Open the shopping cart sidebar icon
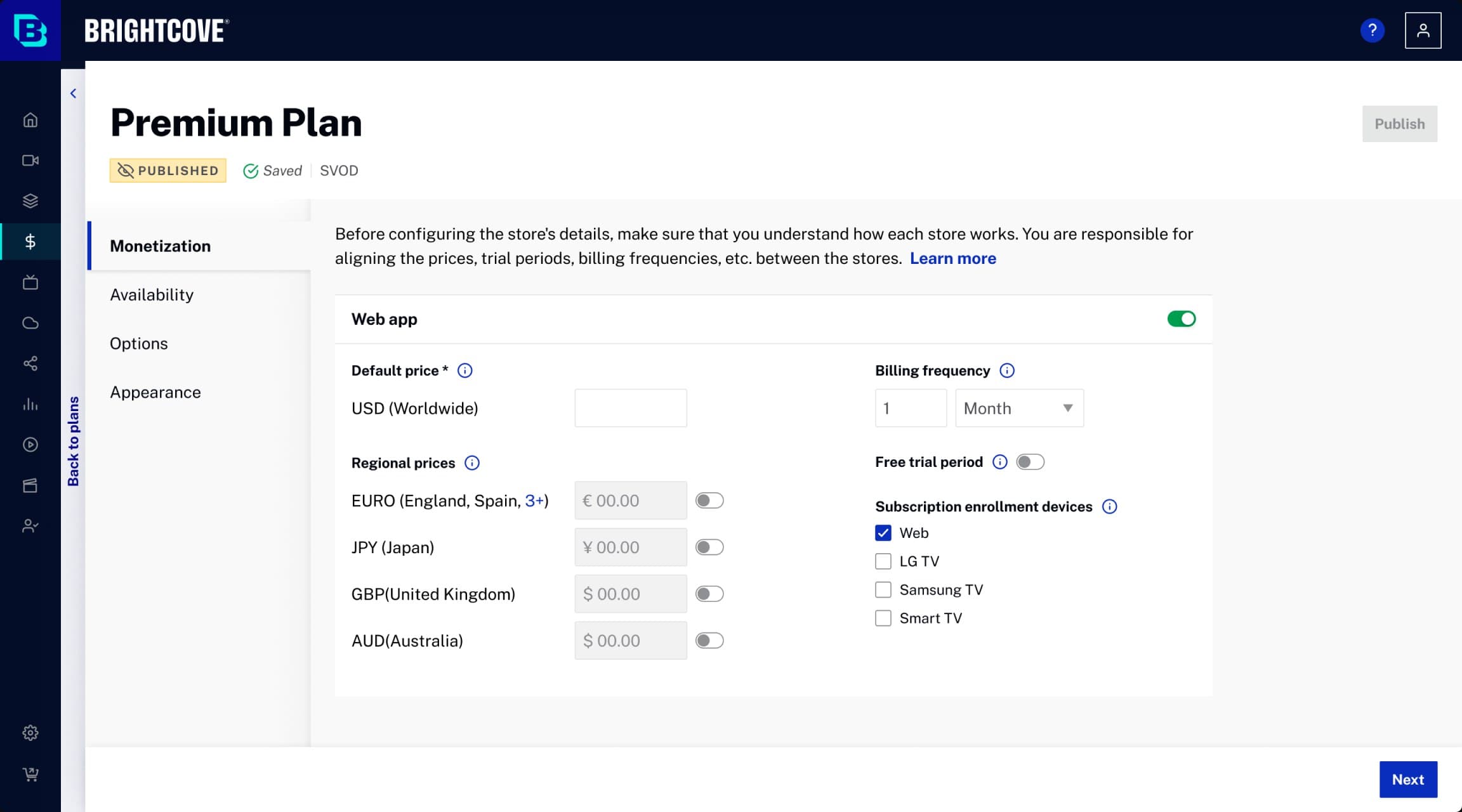 click(30, 774)
